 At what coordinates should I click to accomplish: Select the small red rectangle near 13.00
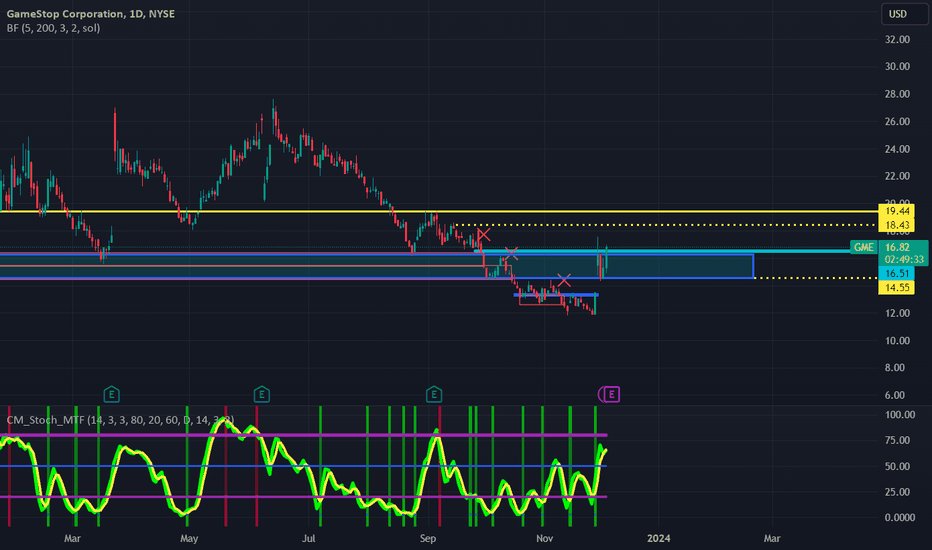[x=541, y=300]
